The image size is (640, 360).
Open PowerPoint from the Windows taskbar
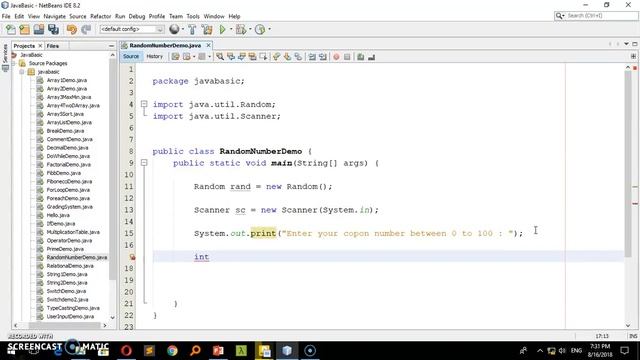coord(218,351)
